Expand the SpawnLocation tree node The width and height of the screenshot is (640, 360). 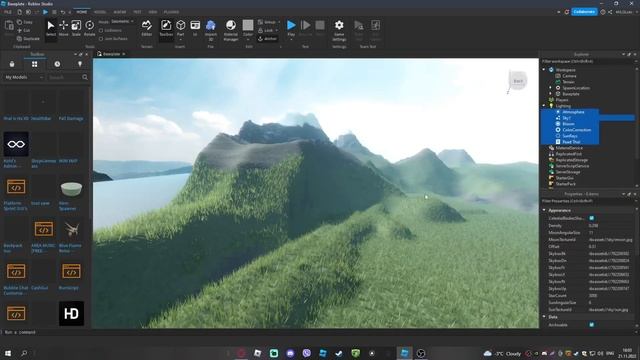point(550,88)
